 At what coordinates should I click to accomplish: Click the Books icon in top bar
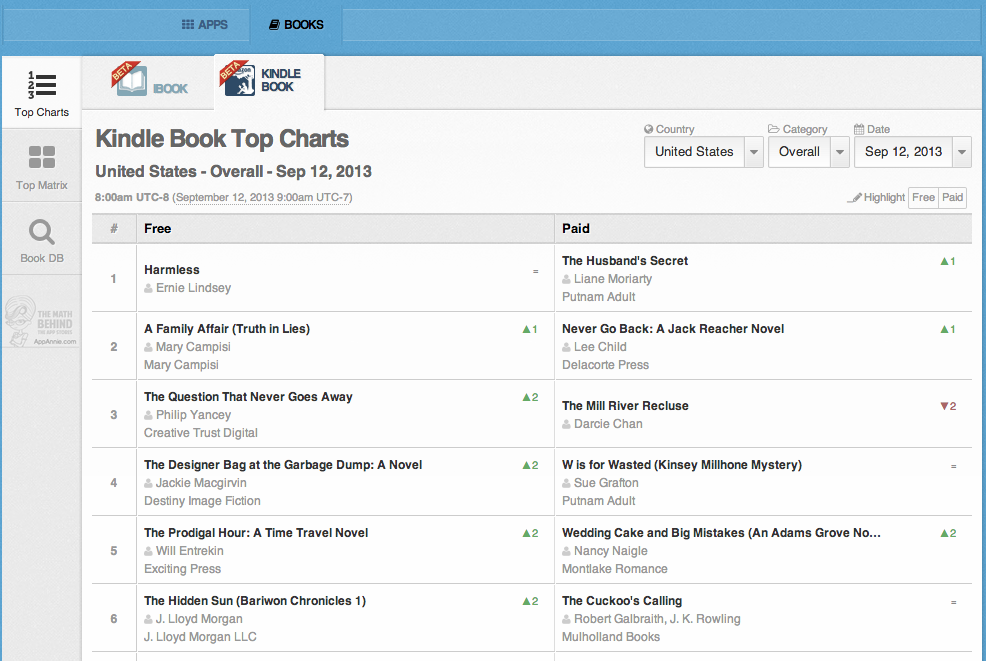pyautogui.click(x=274, y=25)
